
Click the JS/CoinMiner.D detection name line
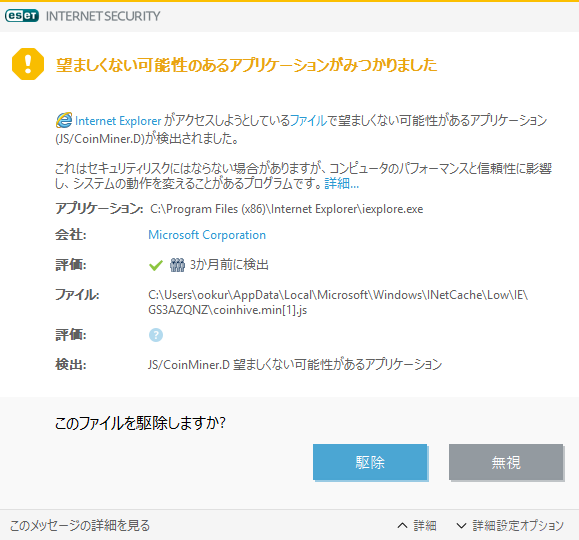click(295, 365)
